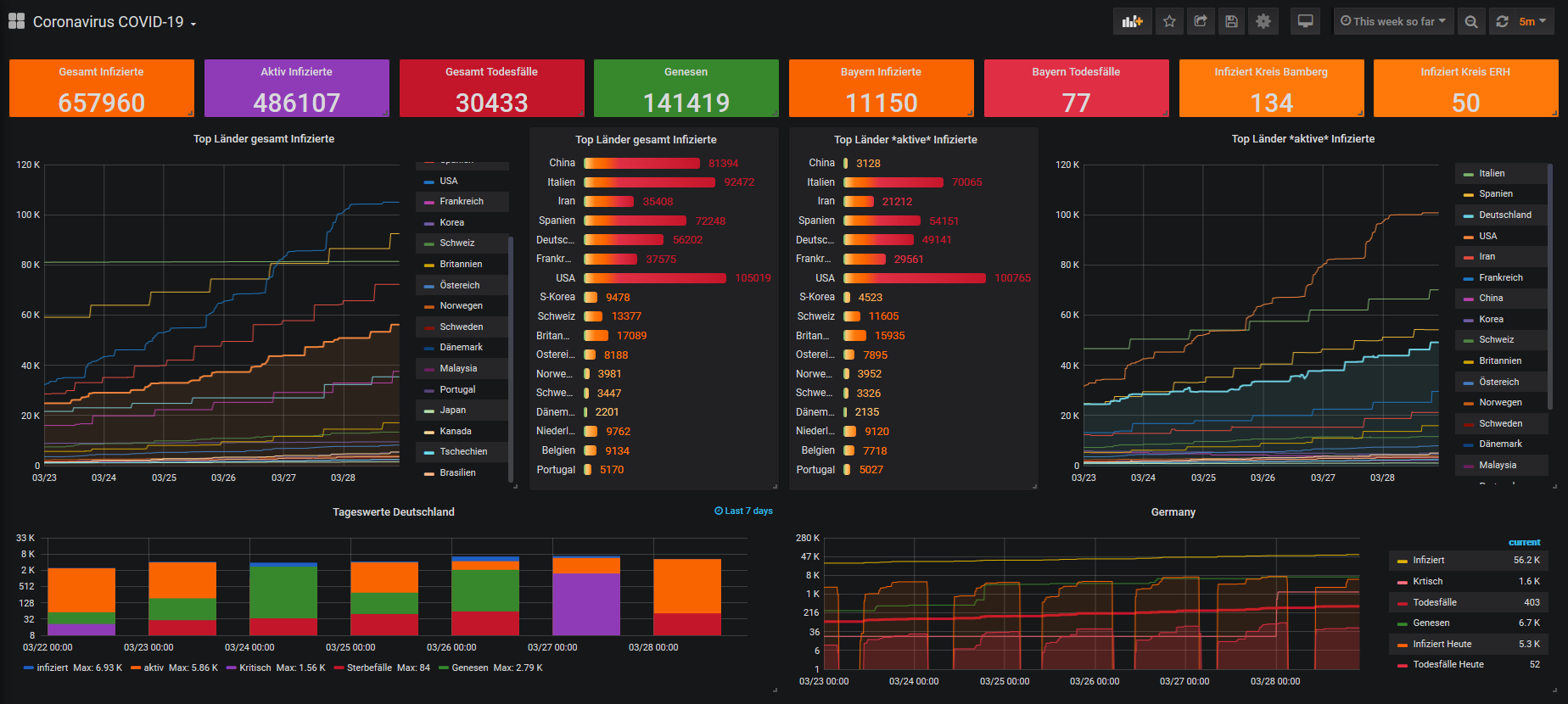Toggle Kritisch series in Tageswerte legend
Image resolution: width=1568 pixels, height=704 pixels.
pyautogui.click(x=255, y=668)
